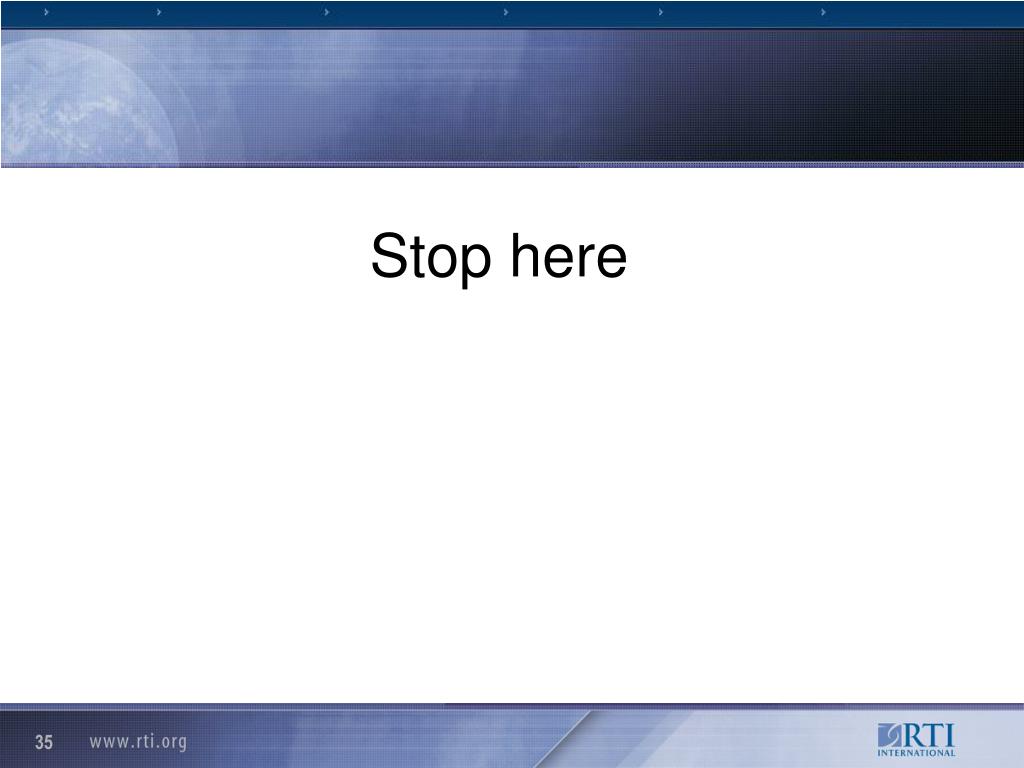The image size is (1024, 768).
Task: Select the slide number 35
Action: point(44,742)
